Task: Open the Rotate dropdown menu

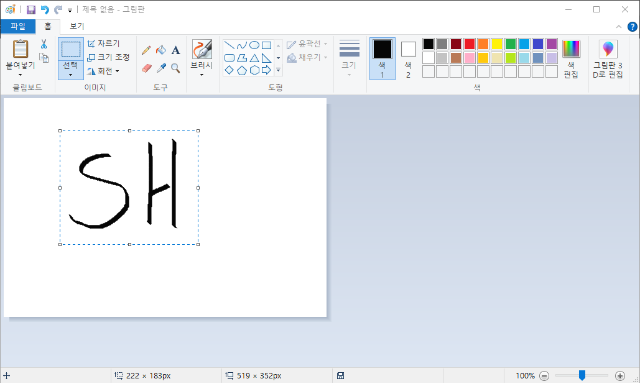Action: 103,71
